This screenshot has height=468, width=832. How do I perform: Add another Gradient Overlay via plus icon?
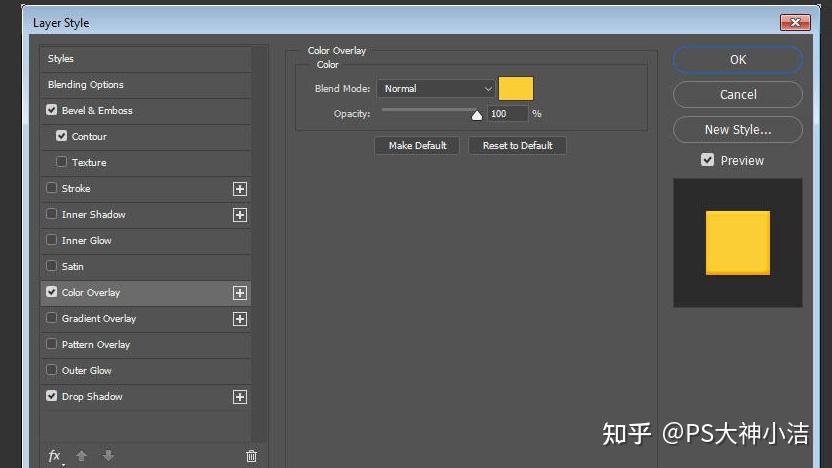240,319
